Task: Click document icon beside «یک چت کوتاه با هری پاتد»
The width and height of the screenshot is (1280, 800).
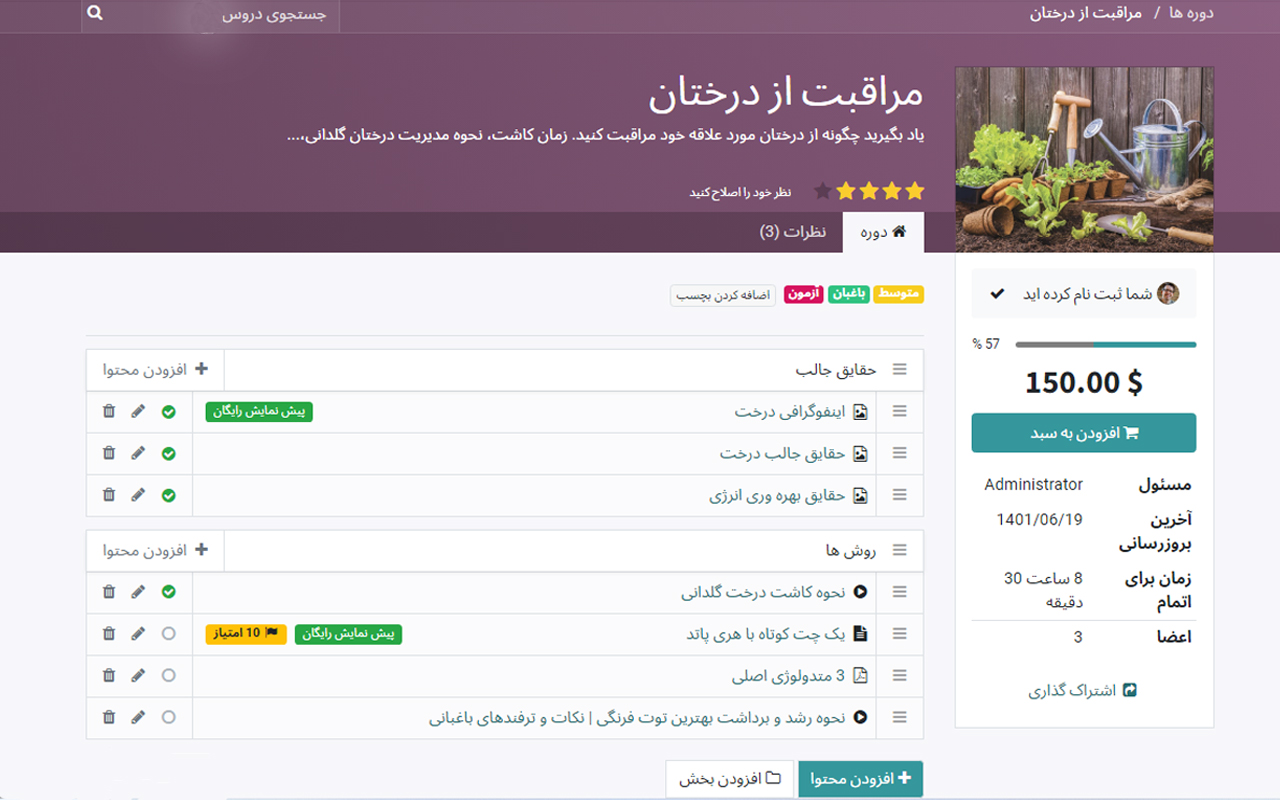Action: coord(860,633)
